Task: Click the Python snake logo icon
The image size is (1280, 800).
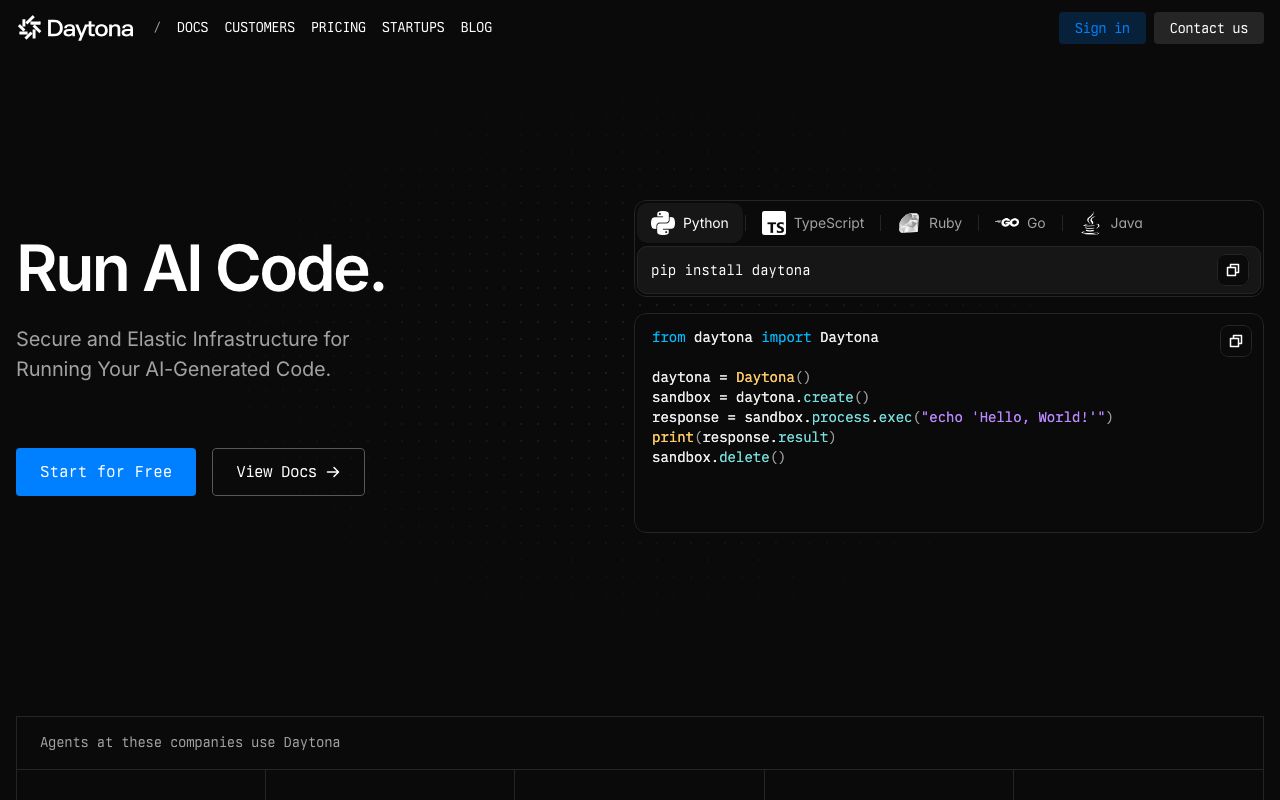Action: pos(663,223)
